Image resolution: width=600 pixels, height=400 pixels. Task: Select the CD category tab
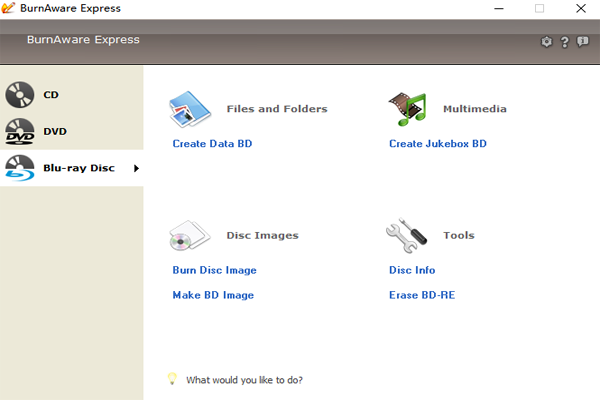(72, 95)
